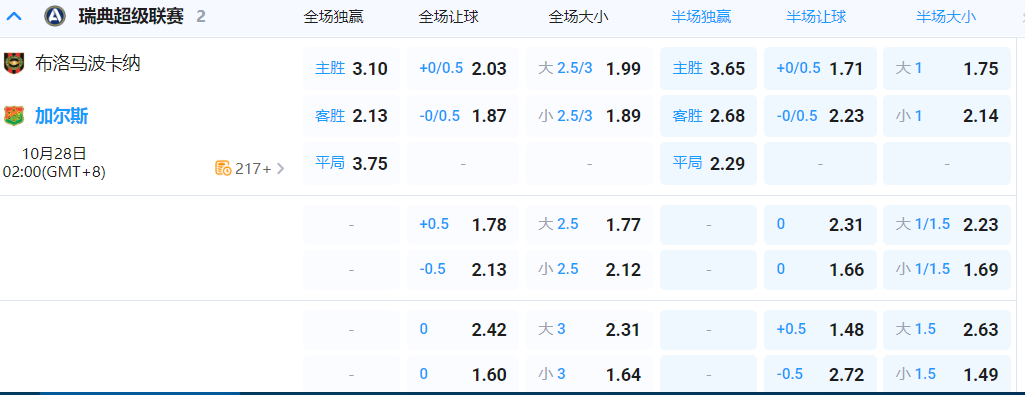Screen dimensions: 1025x395
Task: Choose 小 3 at 1.64
Action: coord(589,374)
